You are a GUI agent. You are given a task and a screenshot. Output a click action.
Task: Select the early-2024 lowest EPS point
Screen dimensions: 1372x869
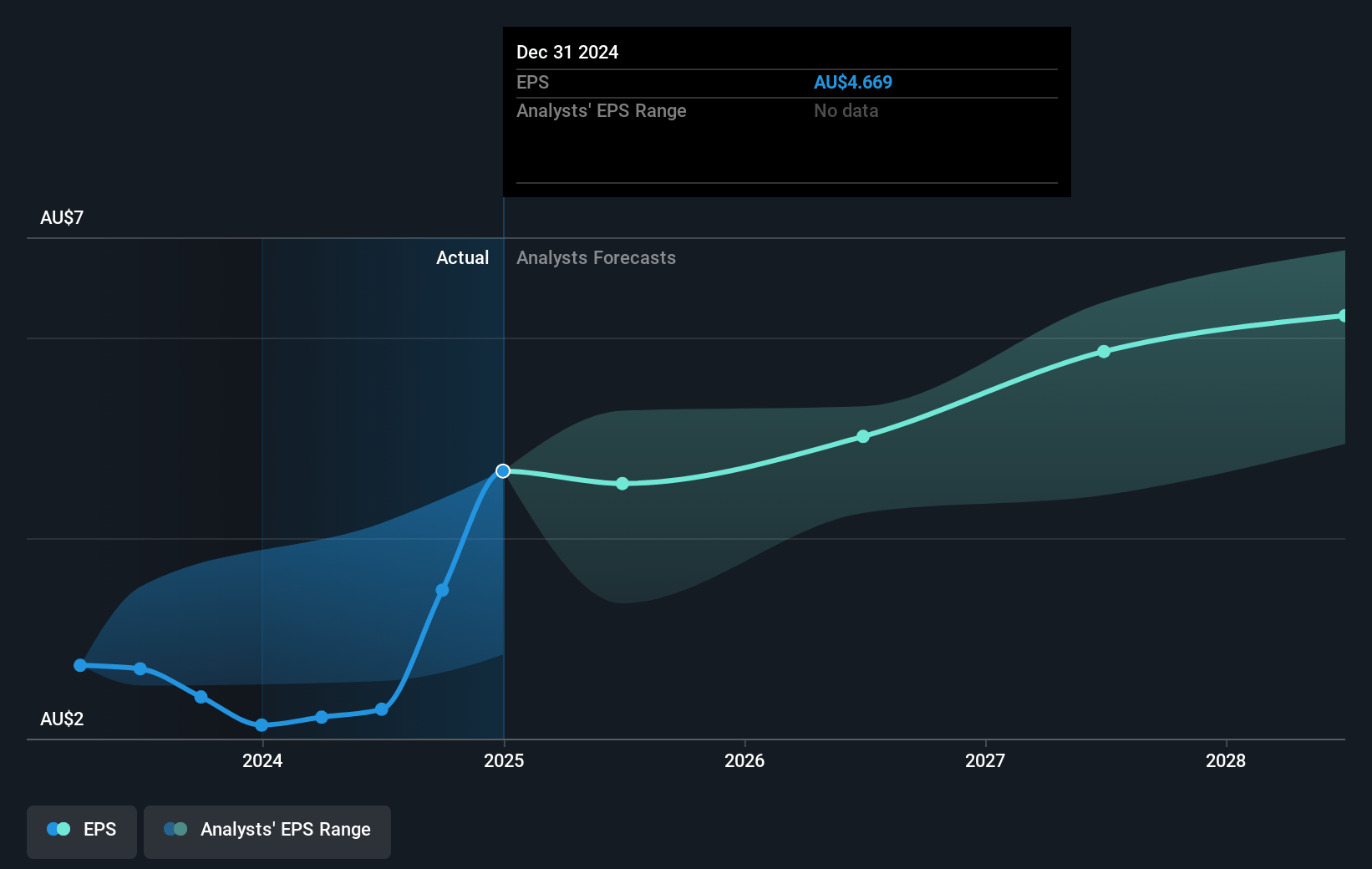262,724
